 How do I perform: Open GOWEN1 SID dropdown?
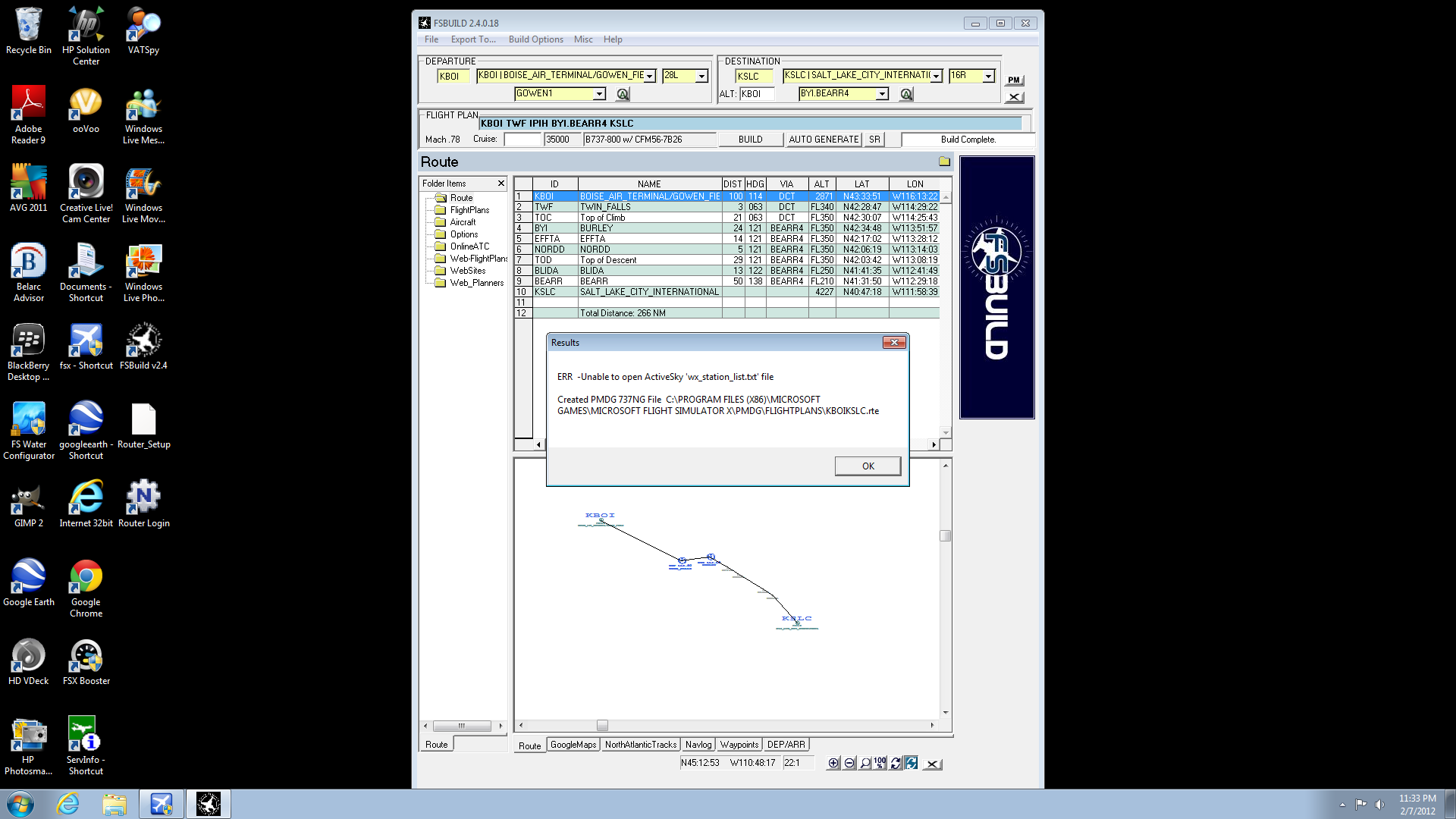click(599, 94)
